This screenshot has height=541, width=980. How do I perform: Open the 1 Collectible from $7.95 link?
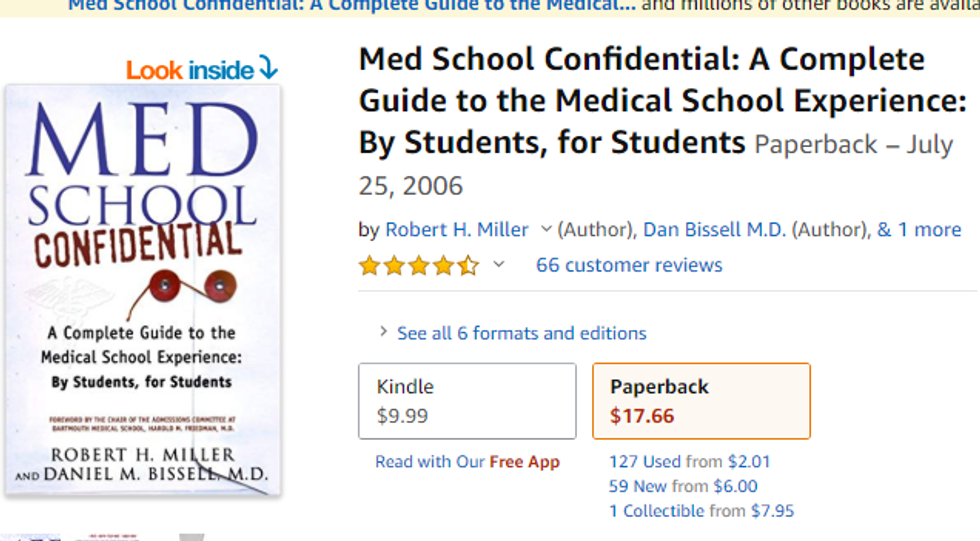[701, 511]
